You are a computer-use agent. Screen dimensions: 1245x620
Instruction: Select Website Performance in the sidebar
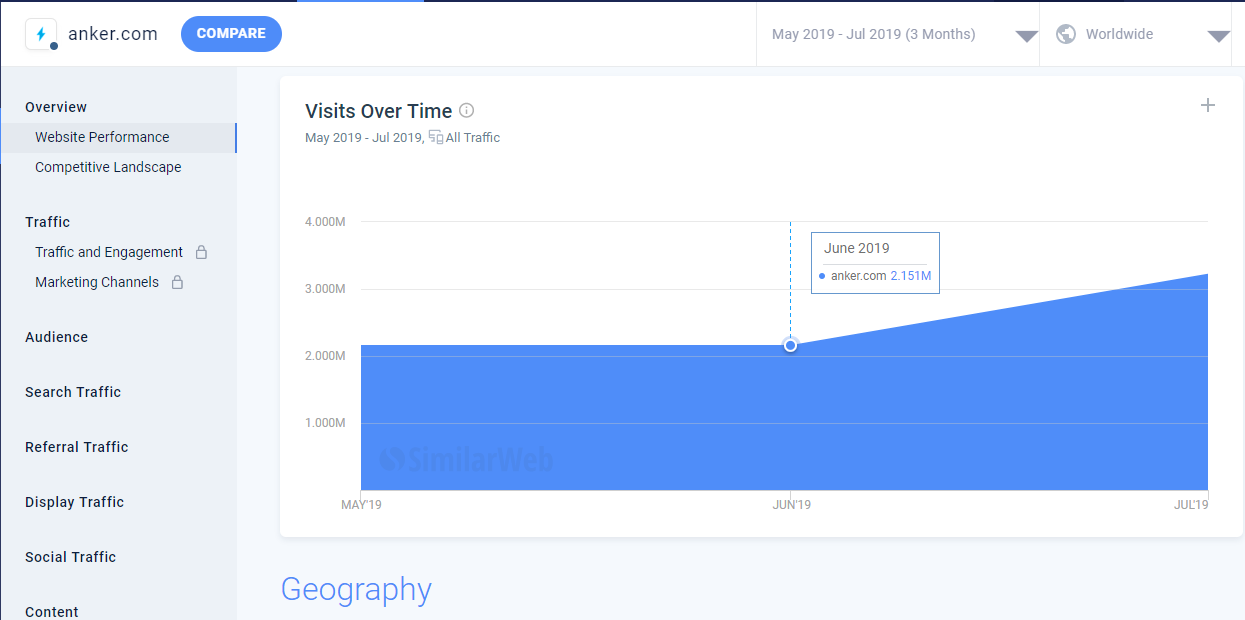[102, 137]
